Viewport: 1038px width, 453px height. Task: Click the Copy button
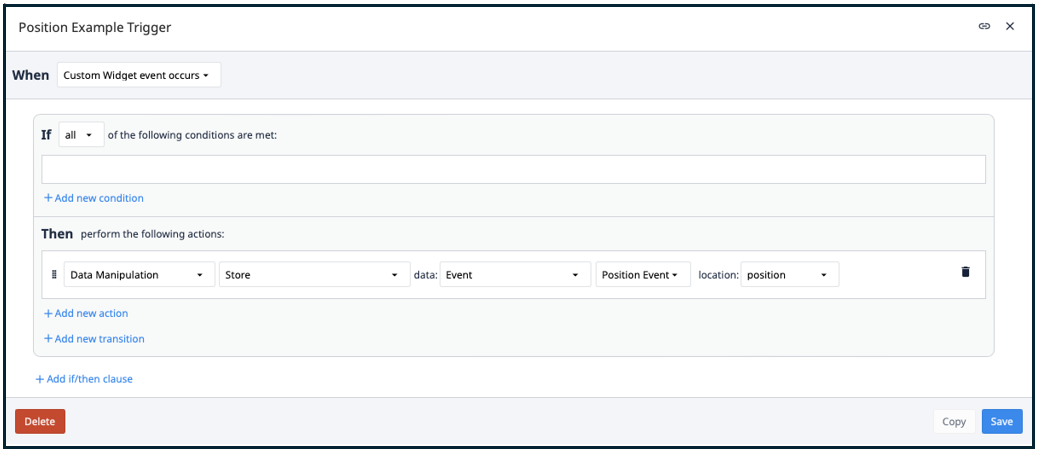[953, 421]
